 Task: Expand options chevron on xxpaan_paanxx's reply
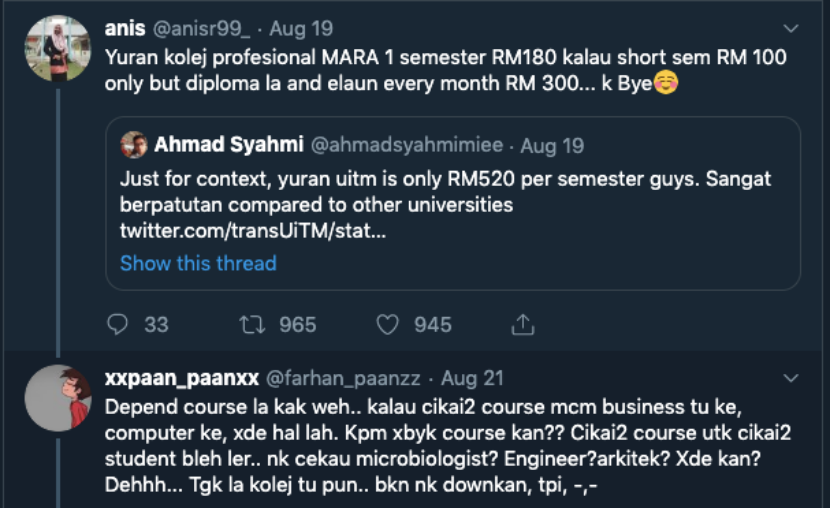[791, 379]
